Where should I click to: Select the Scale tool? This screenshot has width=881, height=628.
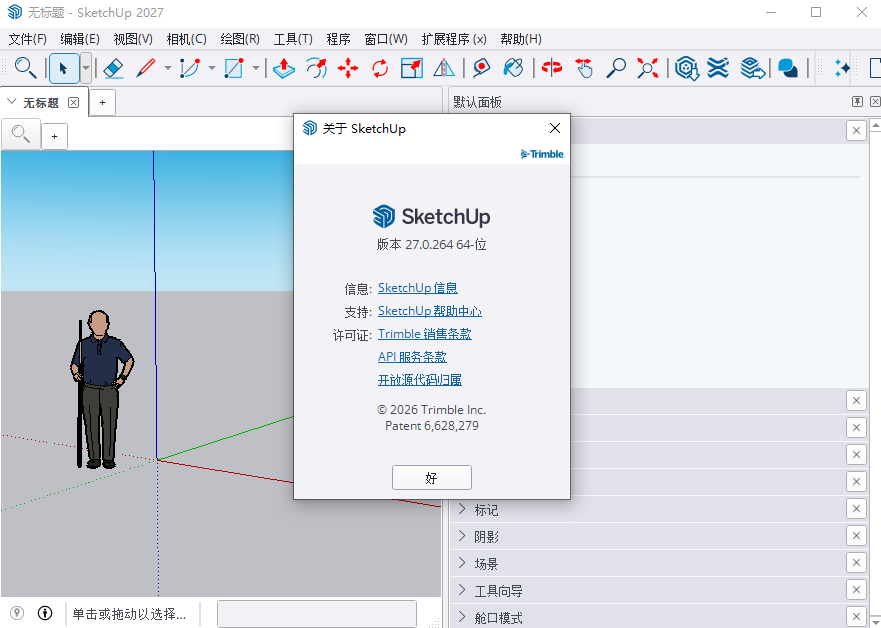click(x=412, y=69)
